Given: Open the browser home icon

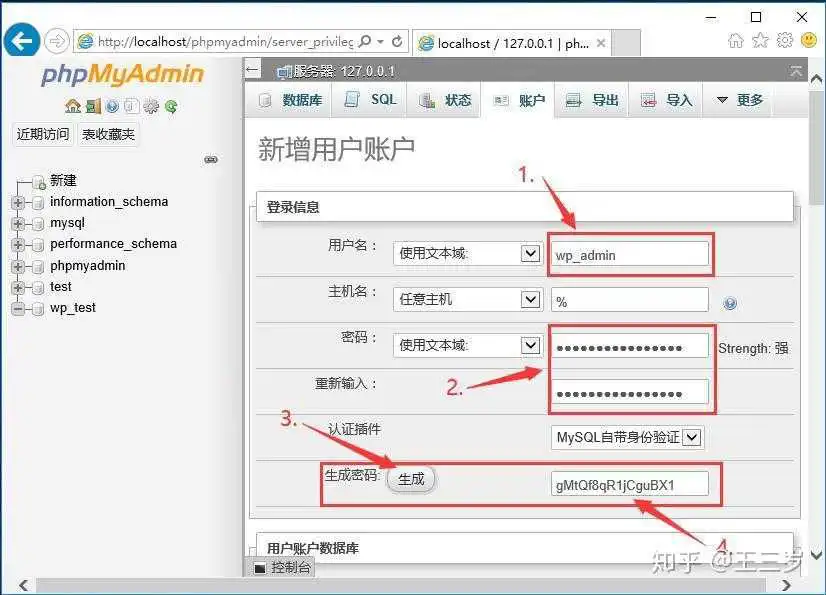Looking at the screenshot, I should (x=735, y=40).
